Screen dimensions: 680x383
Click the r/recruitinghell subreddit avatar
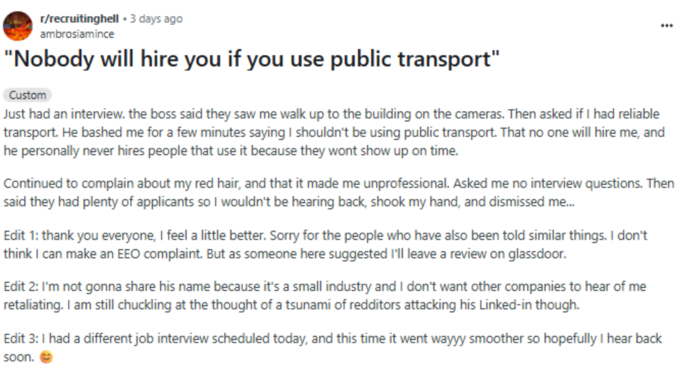(x=18, y=26)
